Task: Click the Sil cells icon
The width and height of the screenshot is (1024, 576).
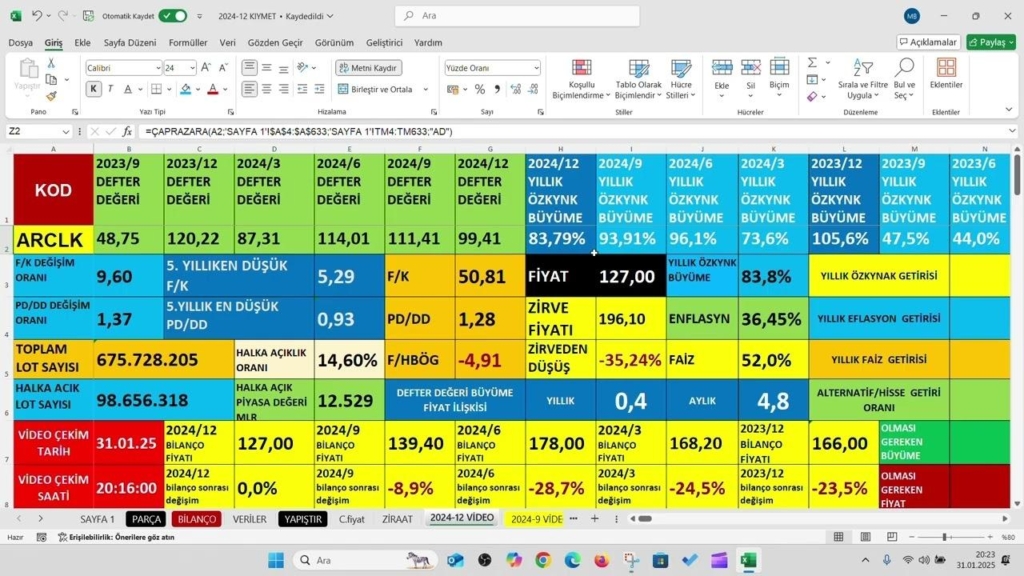Action: tap(750, 67)
